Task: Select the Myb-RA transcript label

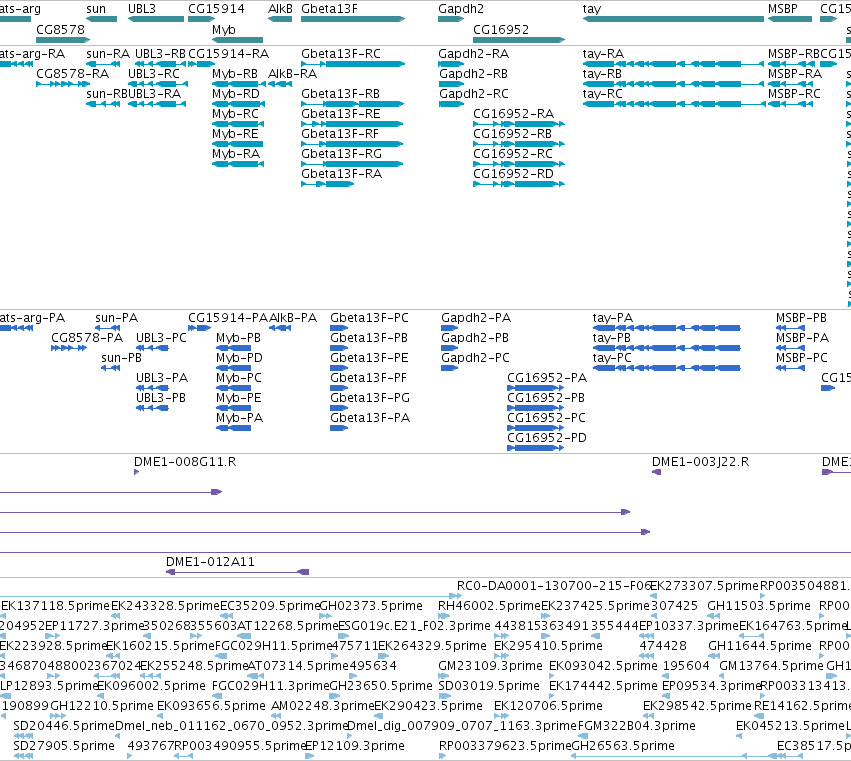Action: (x=236, y=154)
